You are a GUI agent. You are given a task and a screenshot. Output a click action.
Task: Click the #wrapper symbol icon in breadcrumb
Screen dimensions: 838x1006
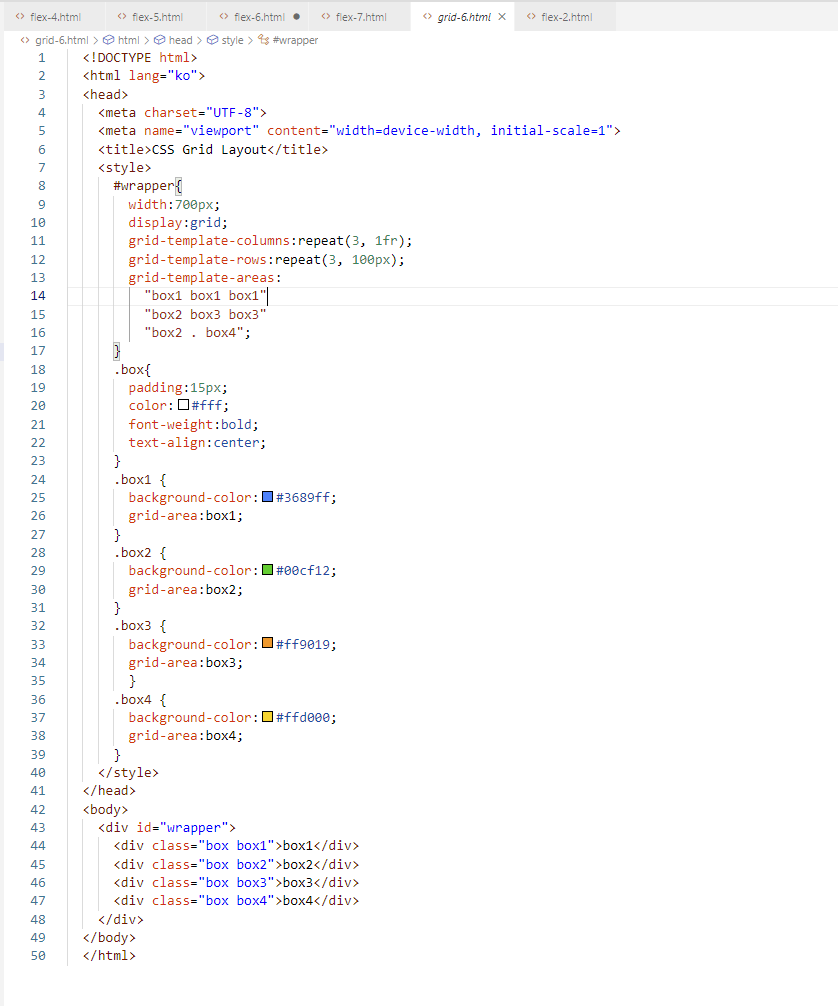pos(263,40)
